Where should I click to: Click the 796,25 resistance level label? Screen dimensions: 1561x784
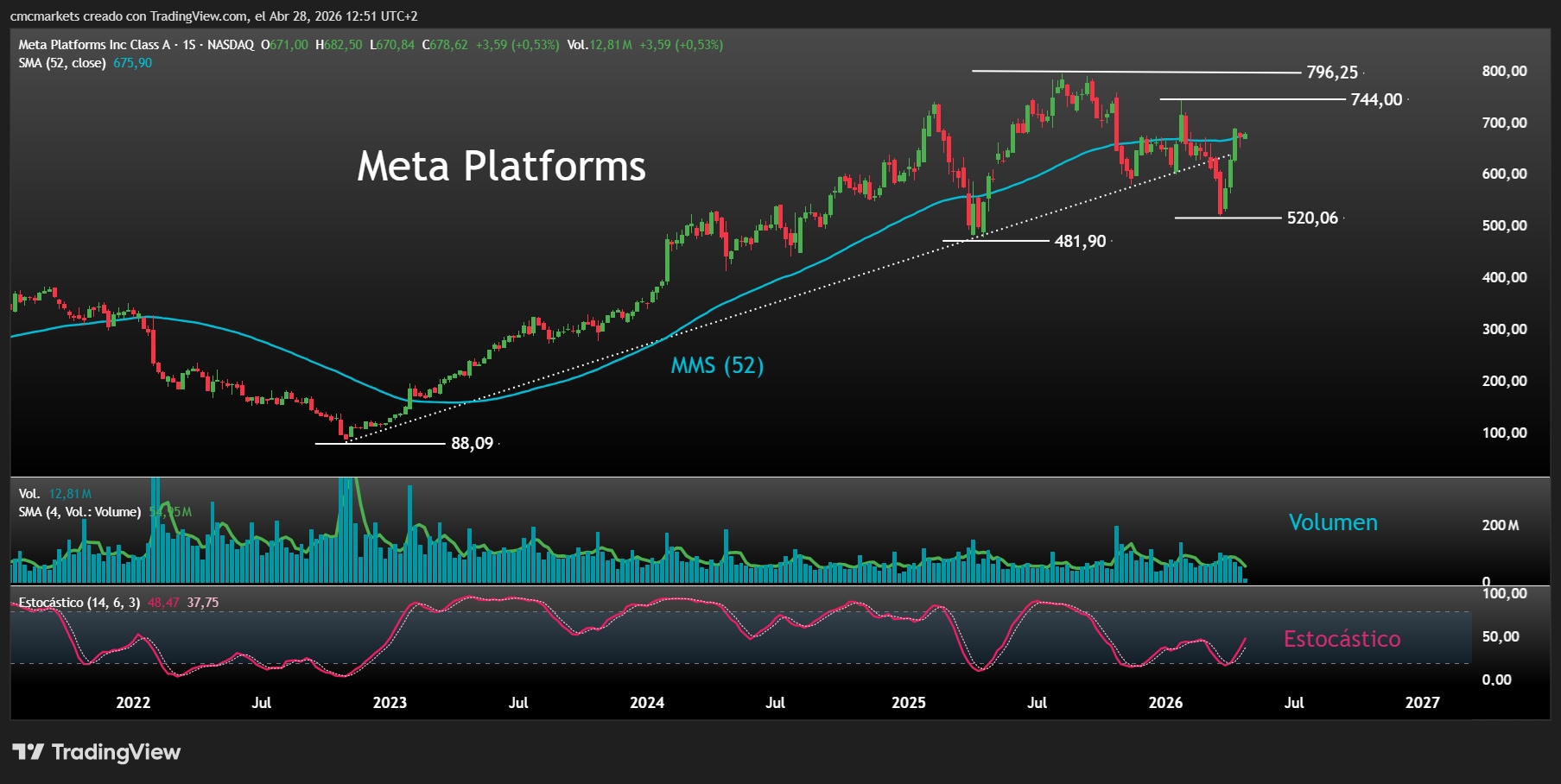(x=1331, y=73)
